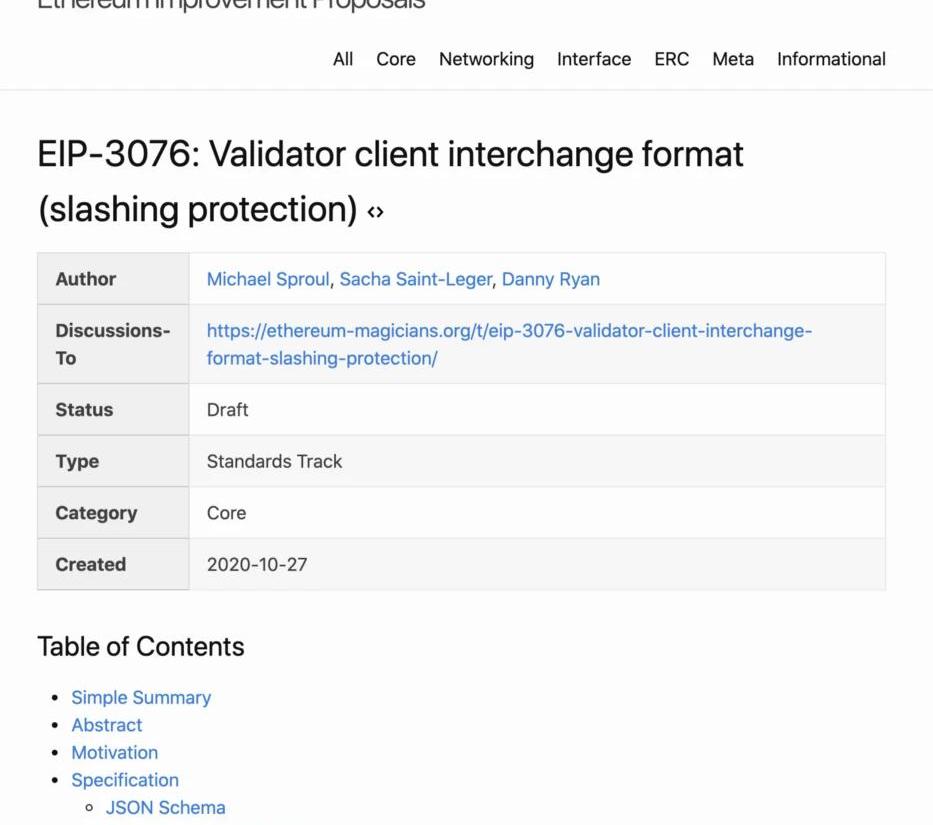Open the Networking nav item
Screen dimensions: 933x825
[x=486, y=59]
